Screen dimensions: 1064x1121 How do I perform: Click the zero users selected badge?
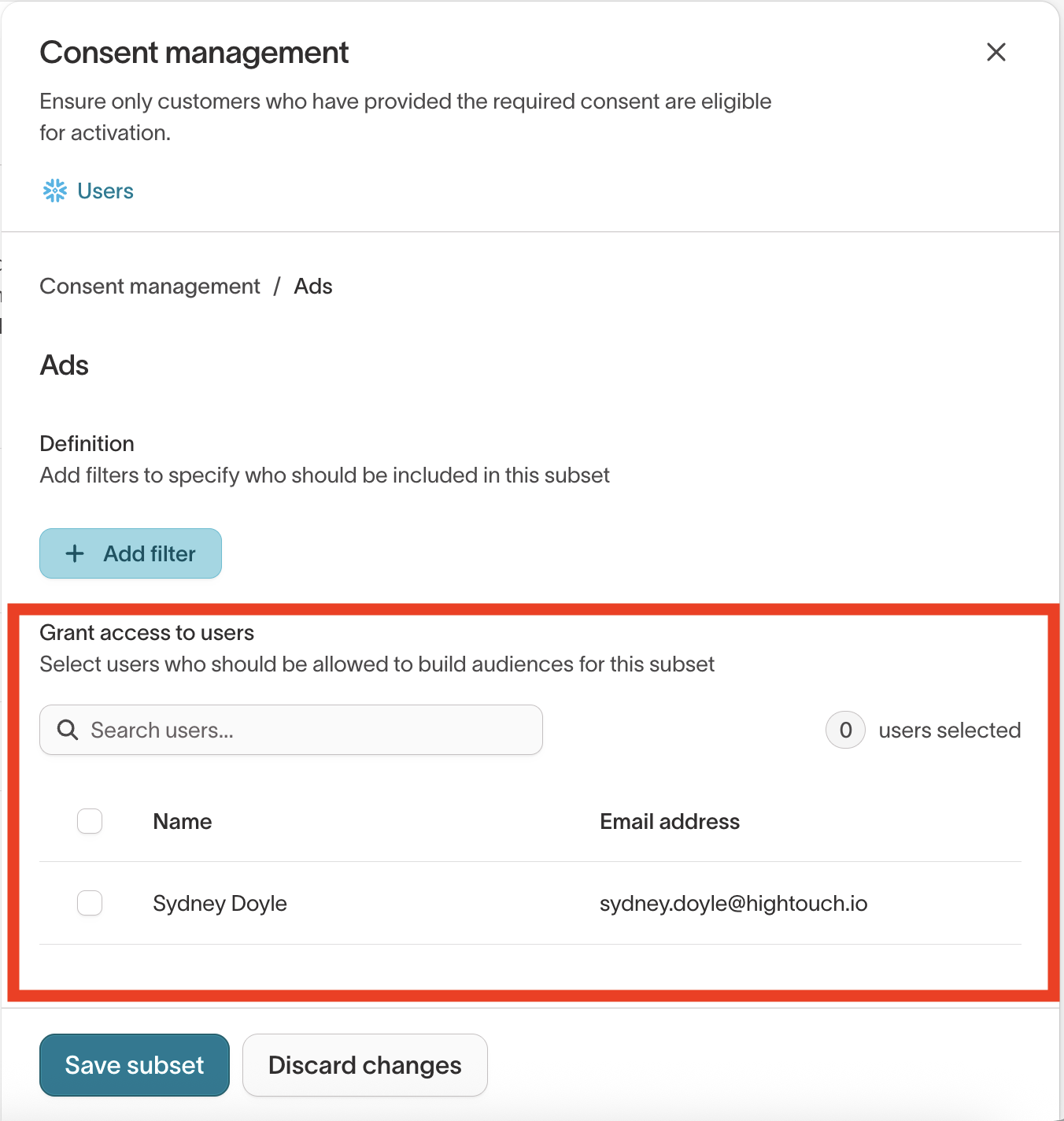point(845,730)
